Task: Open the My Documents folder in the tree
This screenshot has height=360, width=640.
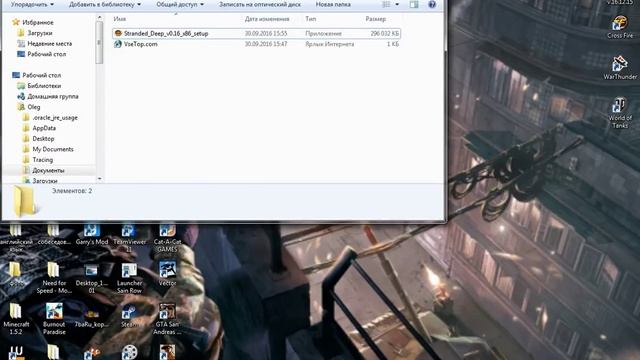Action: pyautogui.click(x=48, y=150)
